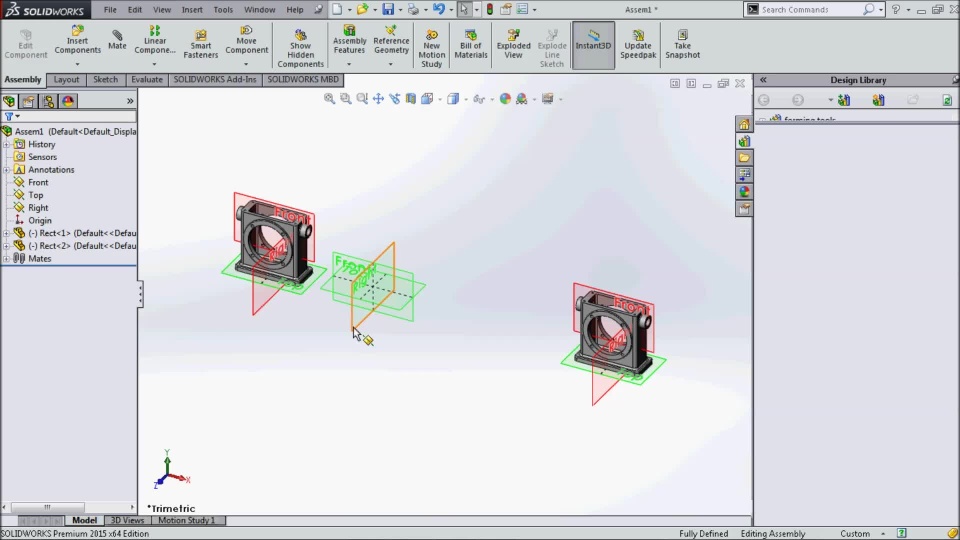Image resolution: width=960 pixels, height=540 pixels.
Task: Open the Edit menu
Action: (135, 10)
